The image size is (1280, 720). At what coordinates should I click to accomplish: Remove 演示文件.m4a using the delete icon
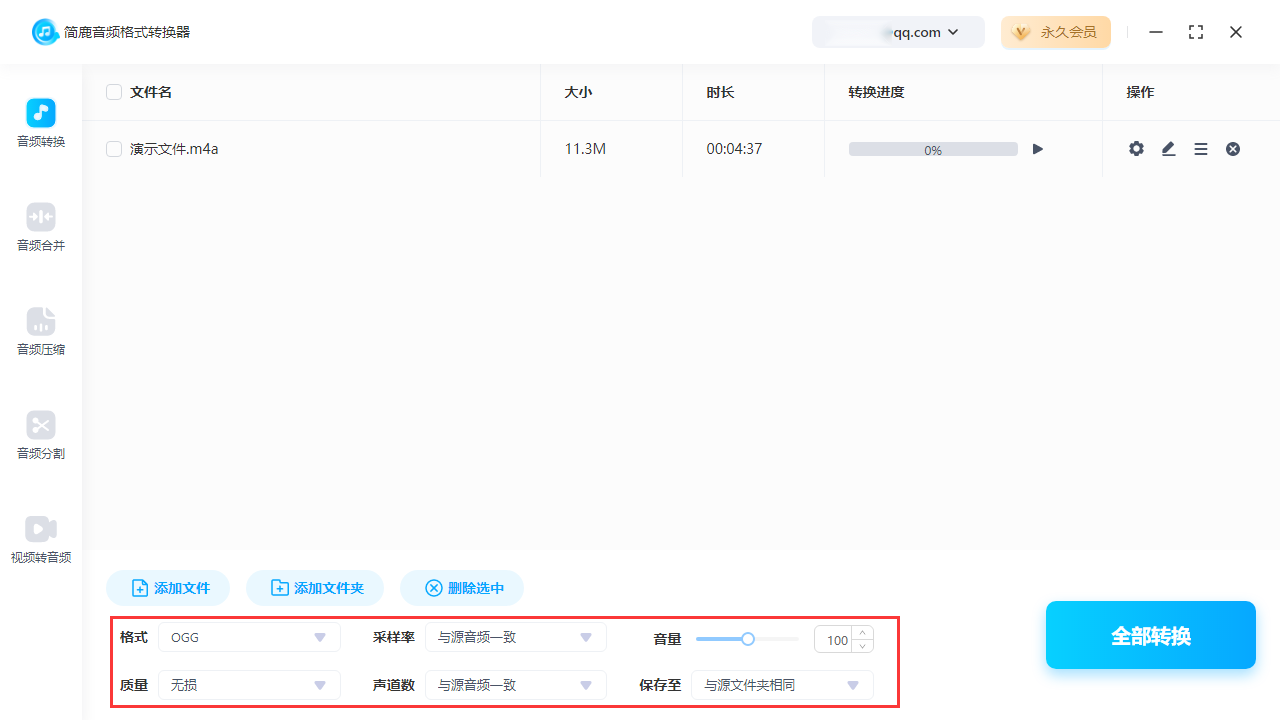click(1233, 148)
